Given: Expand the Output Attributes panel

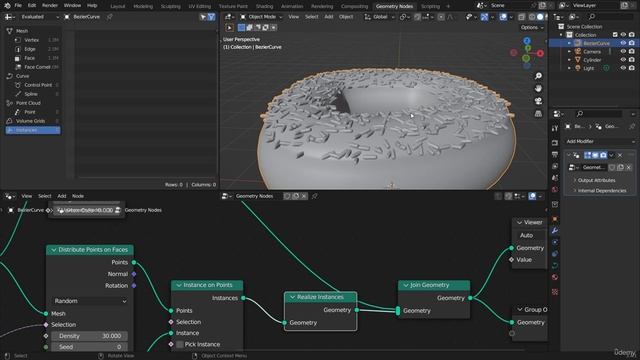Looking at the screenshot, I should [596, 180].
